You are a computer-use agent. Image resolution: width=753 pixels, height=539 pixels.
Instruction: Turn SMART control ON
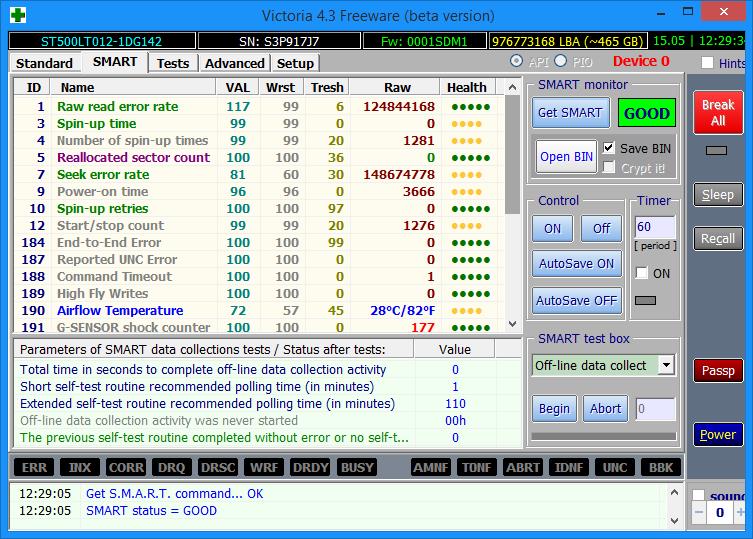pyautogui.click(x=552, y=229)
